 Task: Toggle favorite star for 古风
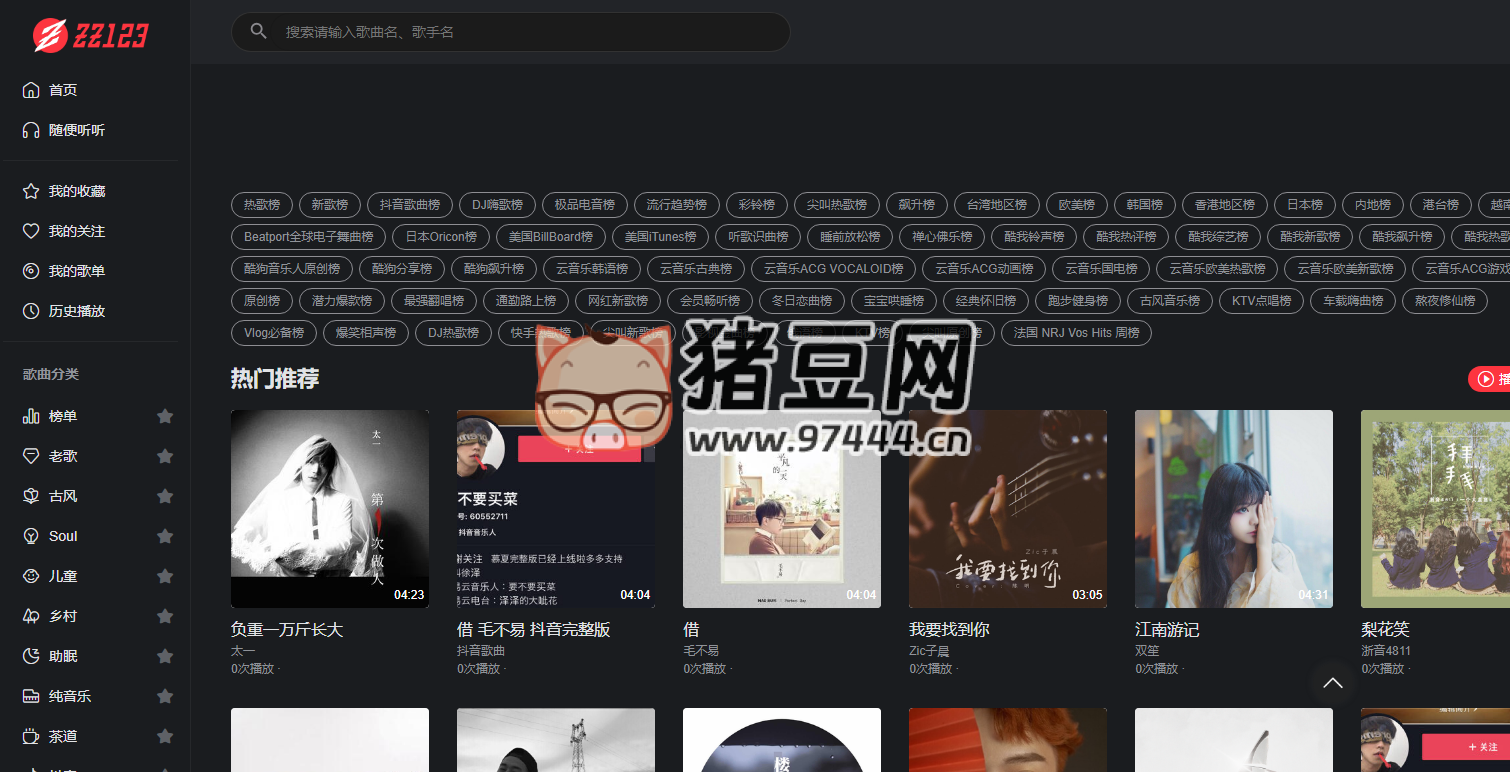[165, 496]
